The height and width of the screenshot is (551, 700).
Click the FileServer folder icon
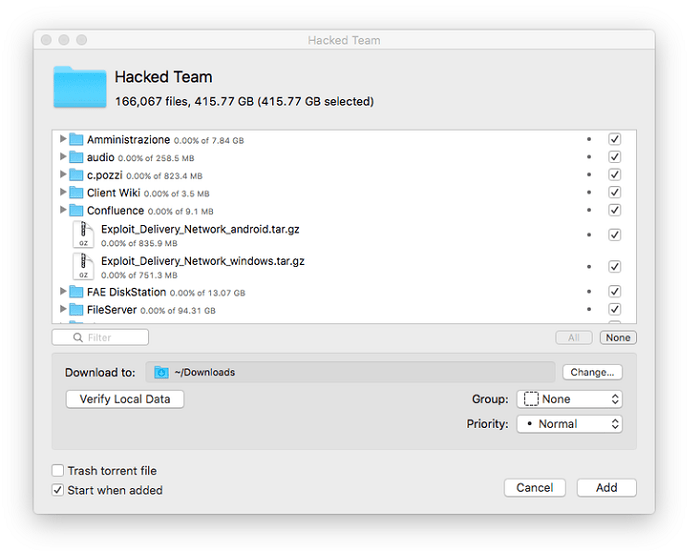pos(75,310)
